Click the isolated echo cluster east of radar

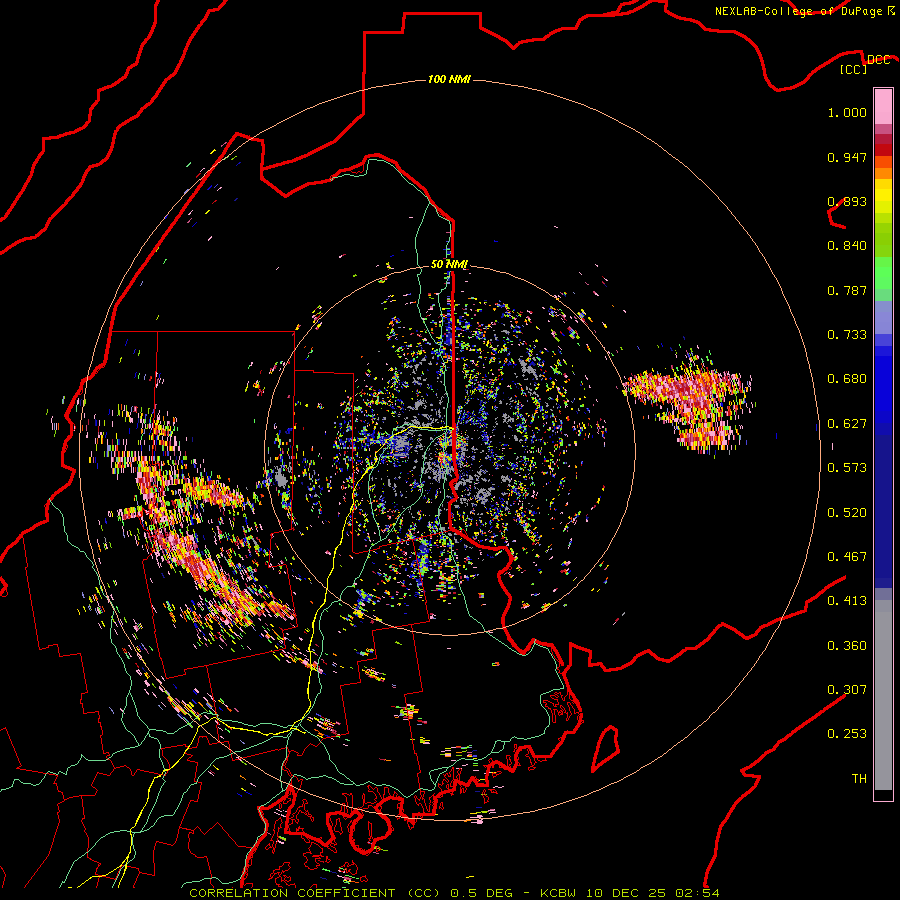point(689,402)
